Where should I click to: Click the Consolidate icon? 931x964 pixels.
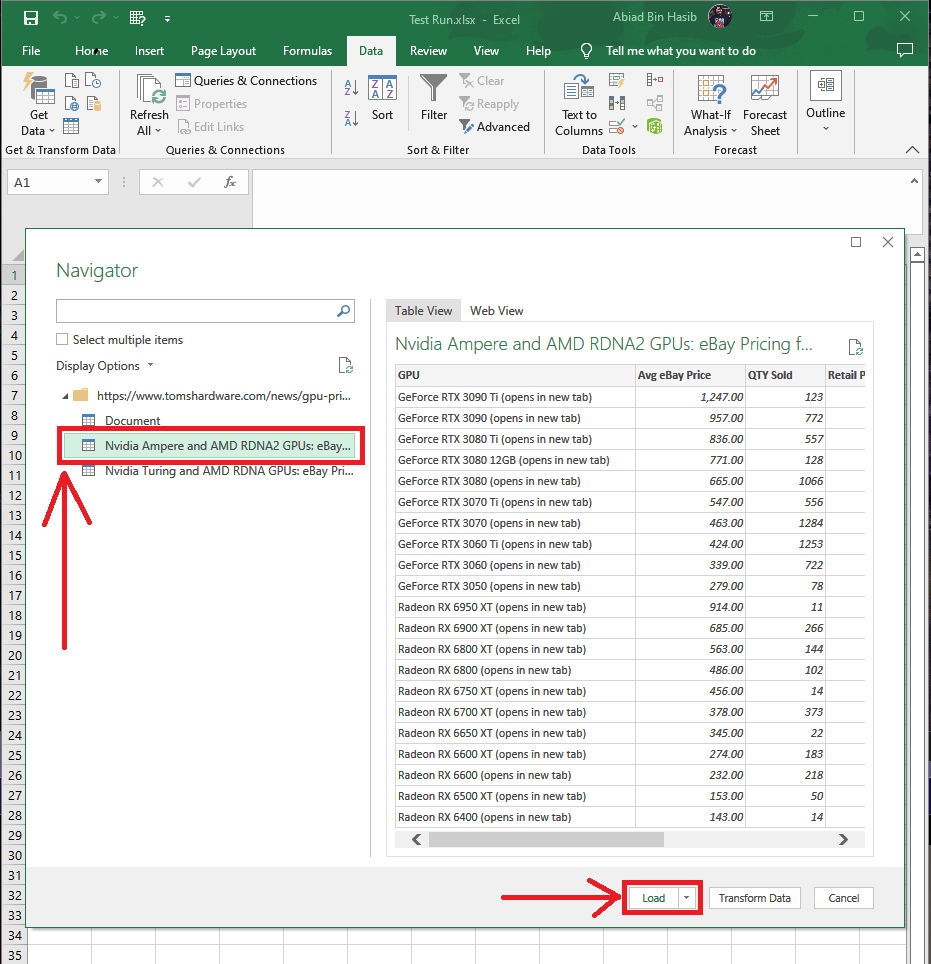(655, 80)
